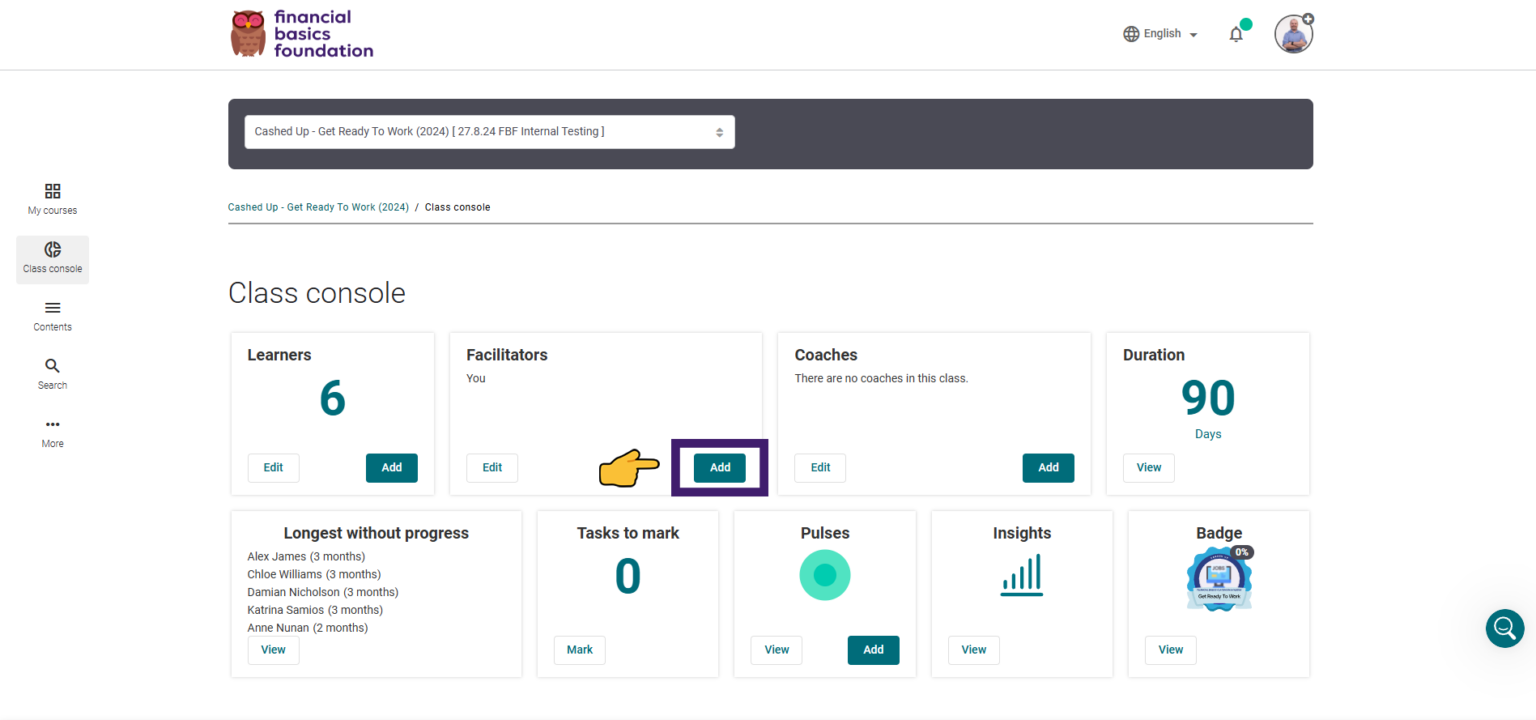Click Damian Nicholson (3 months) entry

pos(323,593)
